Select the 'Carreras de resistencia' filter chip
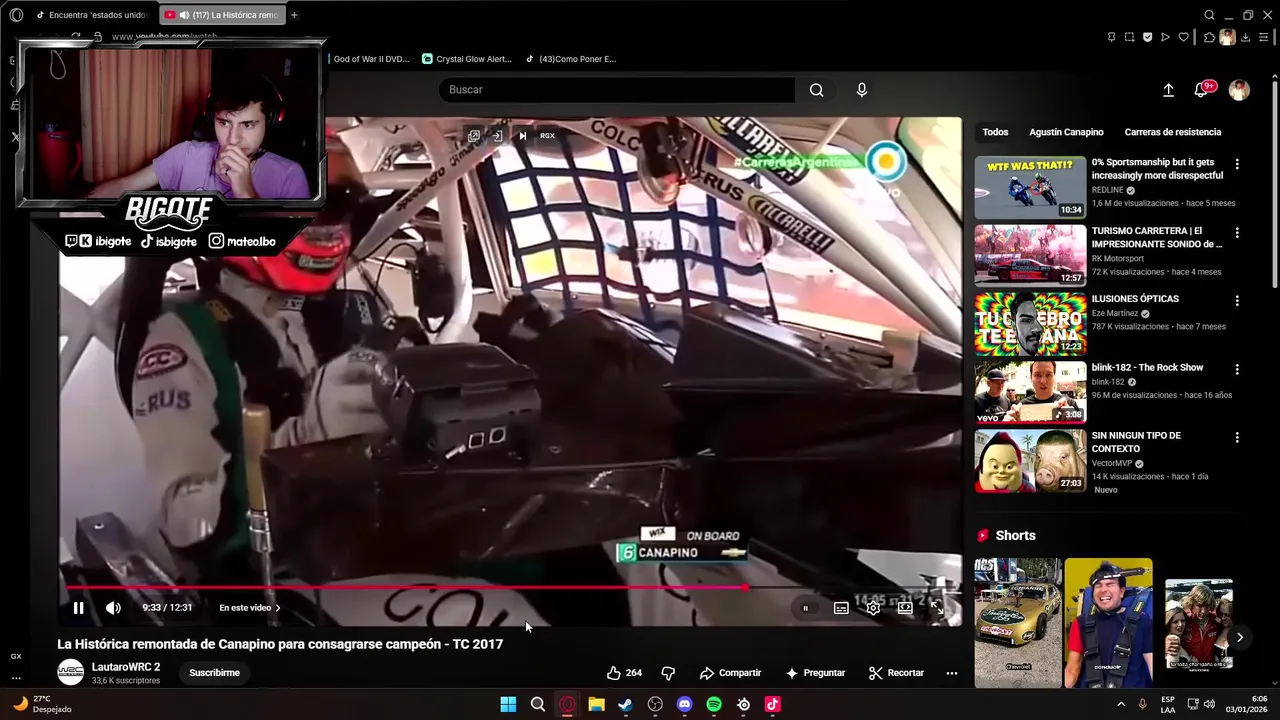This screenshot has height=720, width=1280. point(1172,132)
